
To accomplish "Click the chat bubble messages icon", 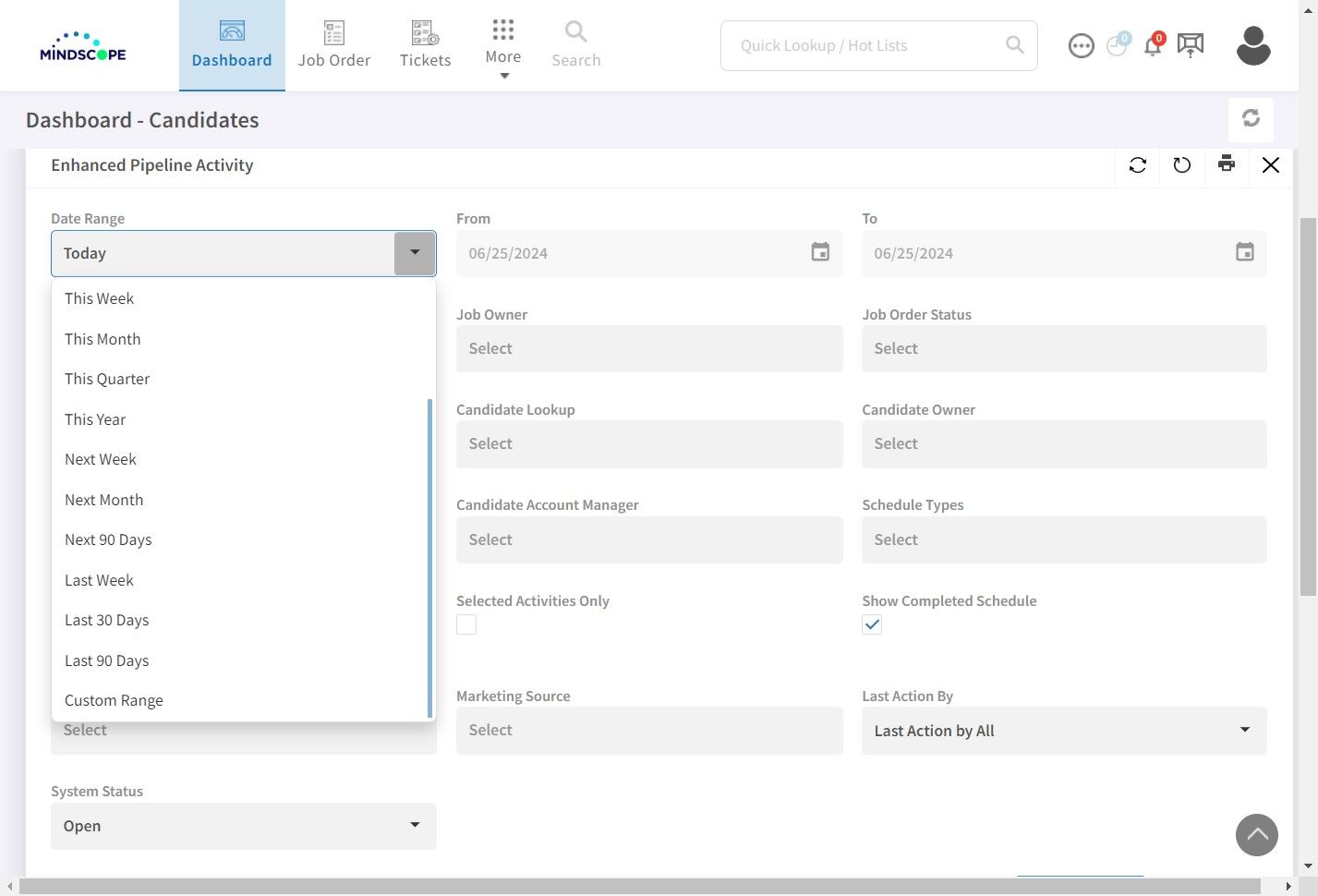I will coord(1081,45).
